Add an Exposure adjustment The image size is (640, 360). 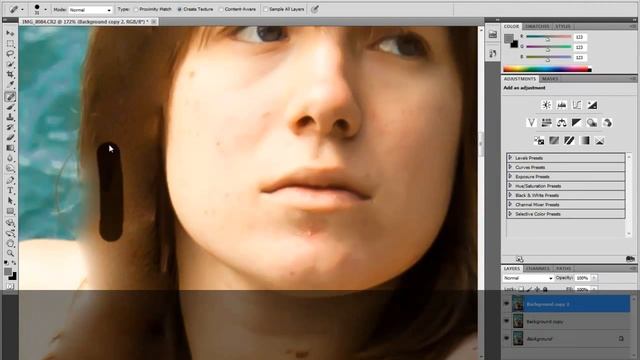coord(592,105)
